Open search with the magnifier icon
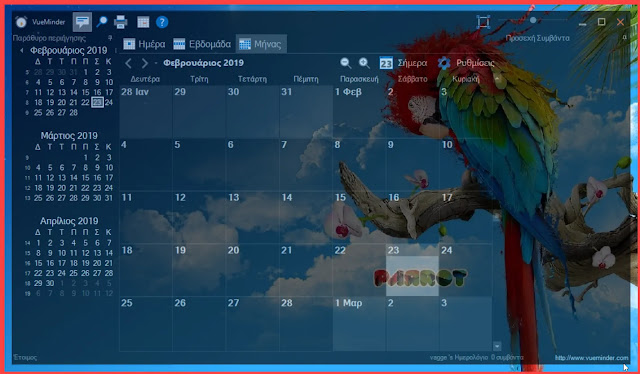 tap(102, 22)
